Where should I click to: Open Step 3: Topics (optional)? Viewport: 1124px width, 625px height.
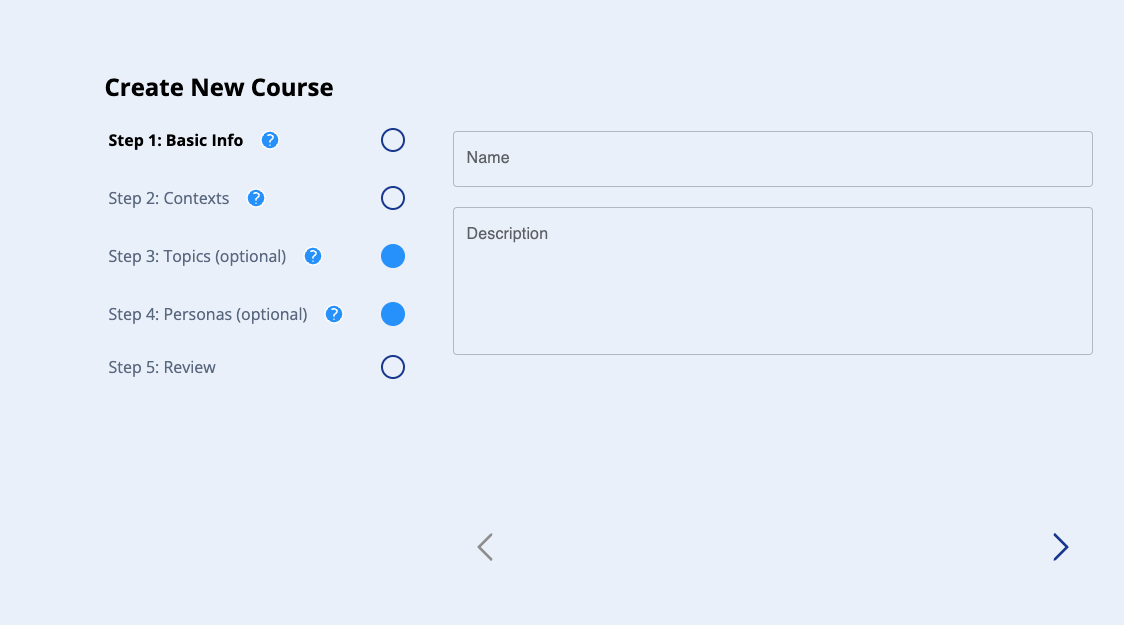tap(197, 256)
